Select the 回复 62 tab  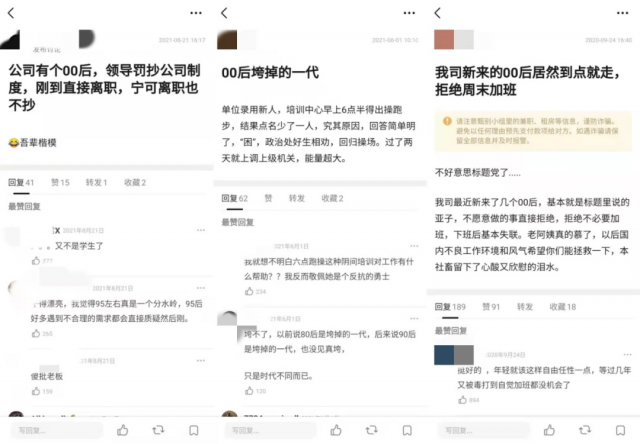235,198
